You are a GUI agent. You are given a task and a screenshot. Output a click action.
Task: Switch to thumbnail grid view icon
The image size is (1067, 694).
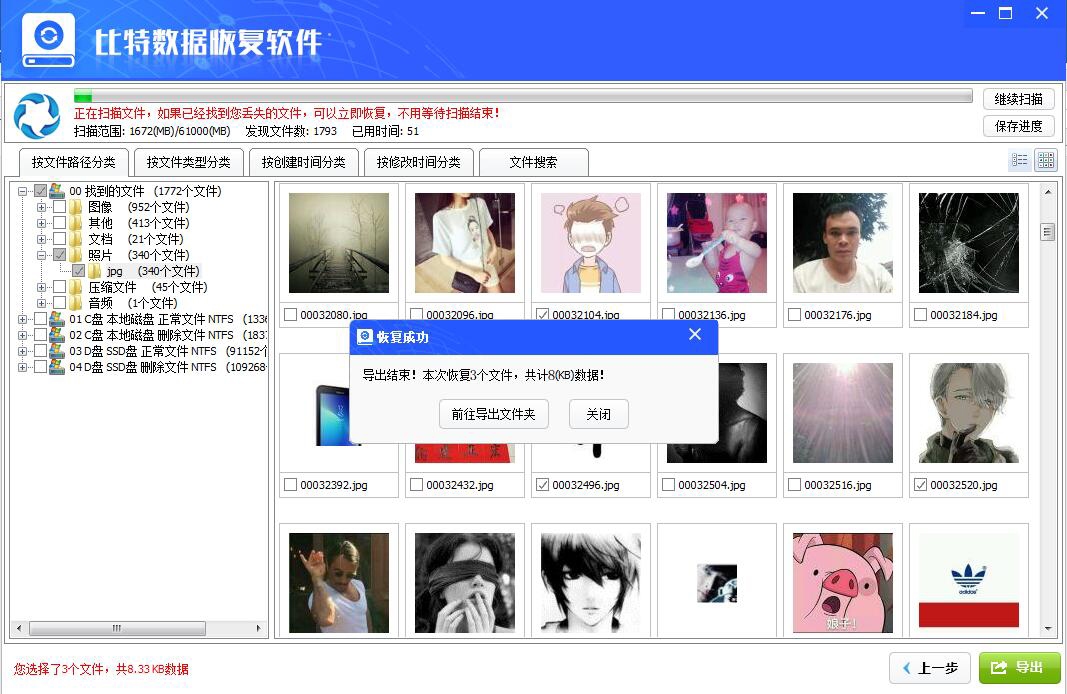pyautogui.click(x=1046, y=161)
